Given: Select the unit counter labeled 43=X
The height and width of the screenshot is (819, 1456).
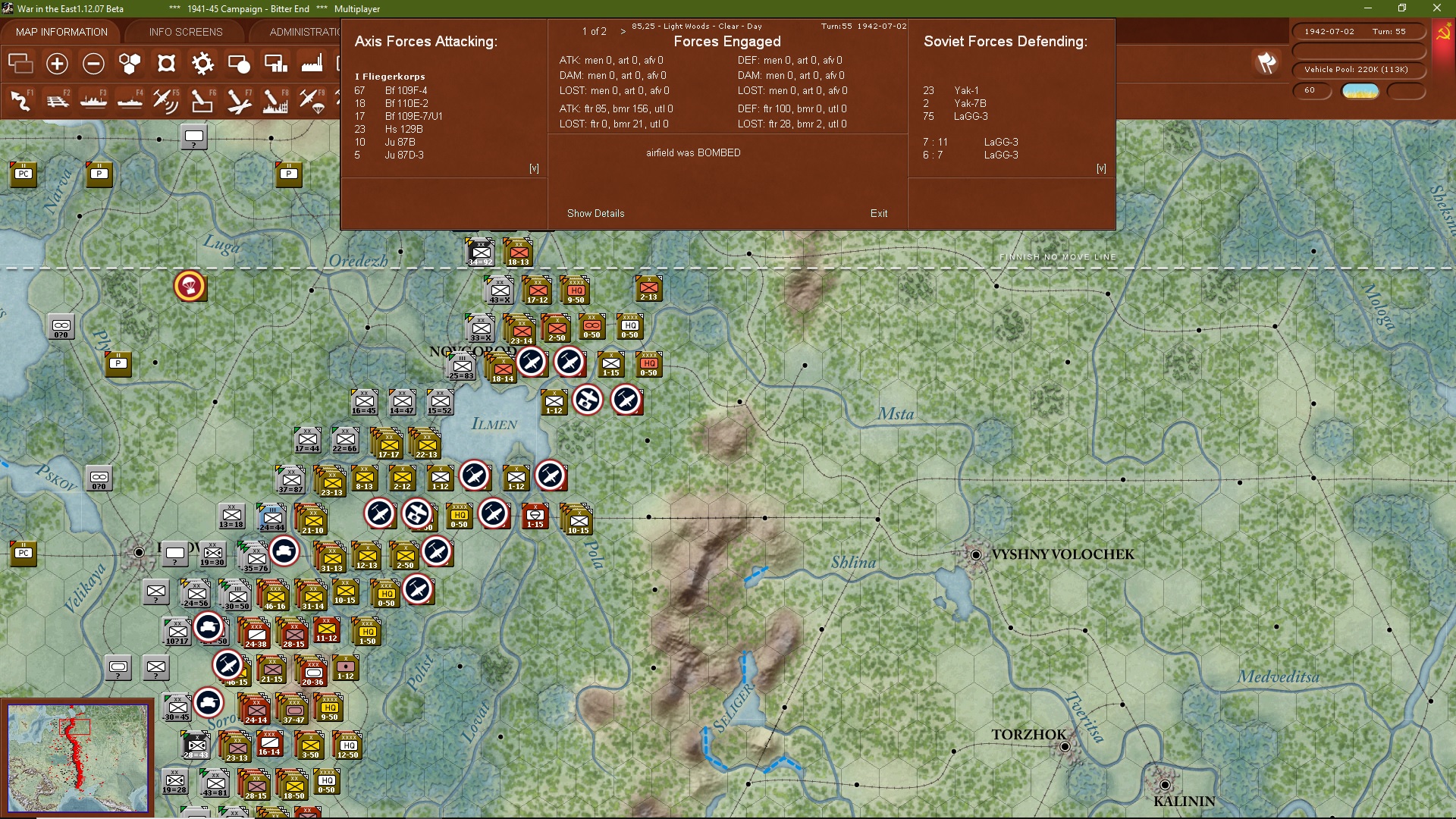Looking at the screenshot, I should pyautogui.click(x=500, y=290).
